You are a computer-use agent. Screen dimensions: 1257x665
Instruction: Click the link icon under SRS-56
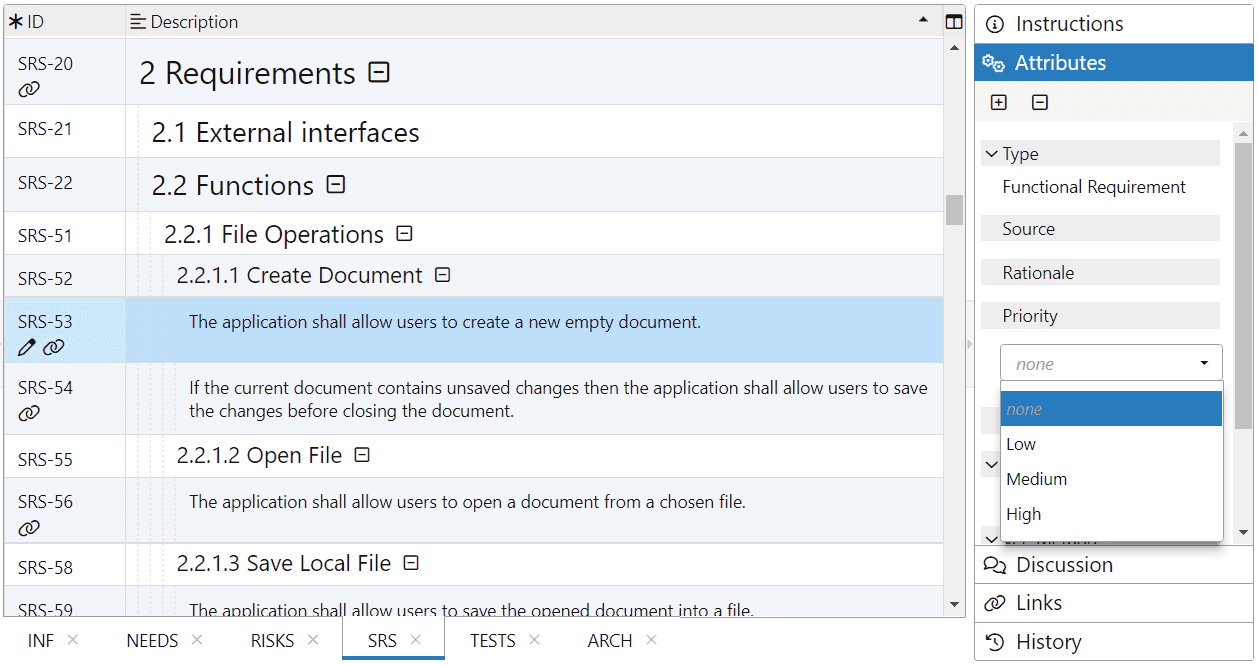29,527
